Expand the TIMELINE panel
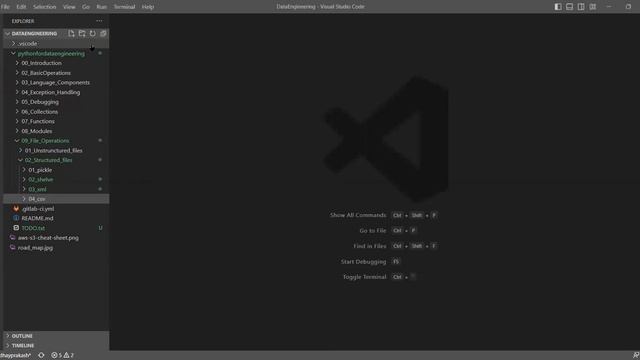This screenshot has height=360, width=640. click(x=56, y=345)
